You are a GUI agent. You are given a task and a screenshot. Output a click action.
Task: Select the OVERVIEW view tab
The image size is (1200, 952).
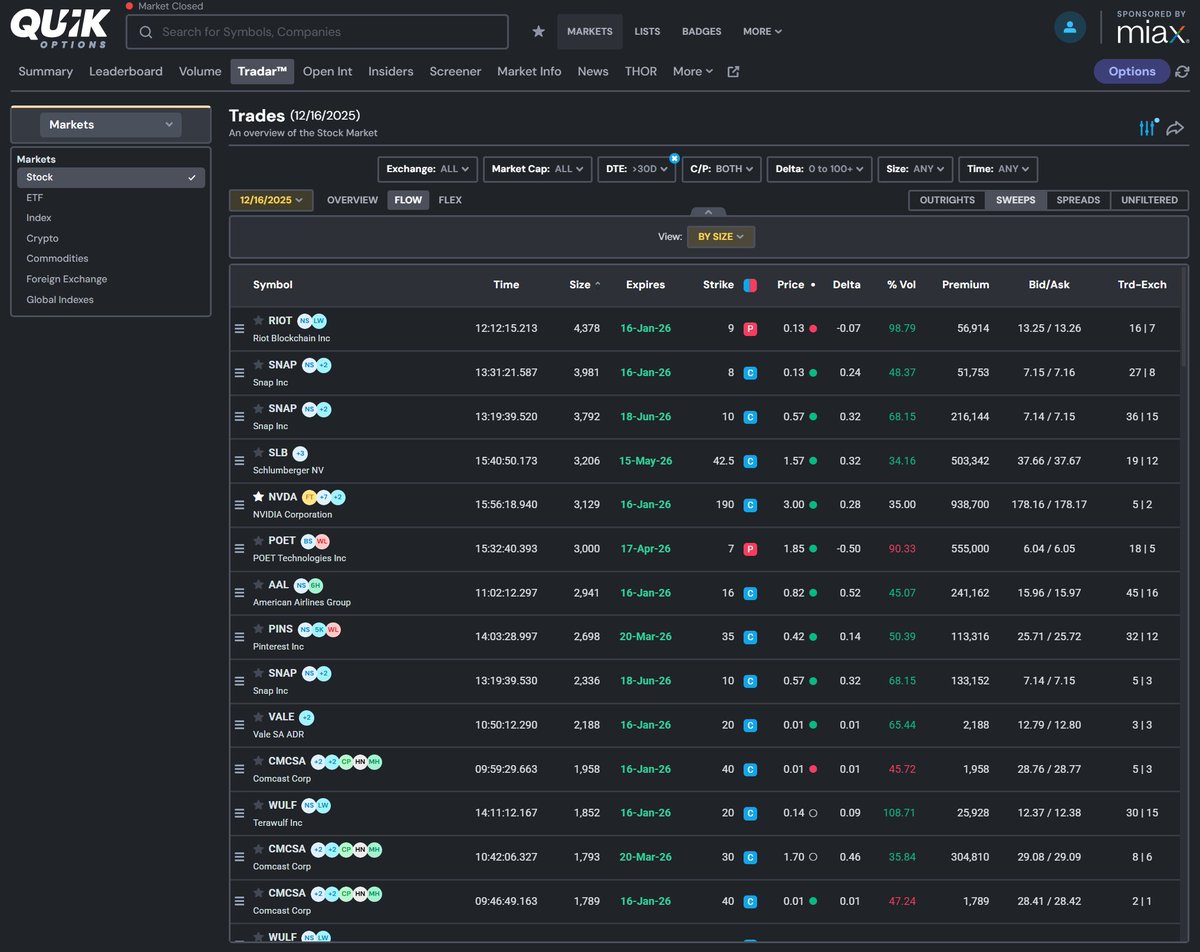coord(352,200)
